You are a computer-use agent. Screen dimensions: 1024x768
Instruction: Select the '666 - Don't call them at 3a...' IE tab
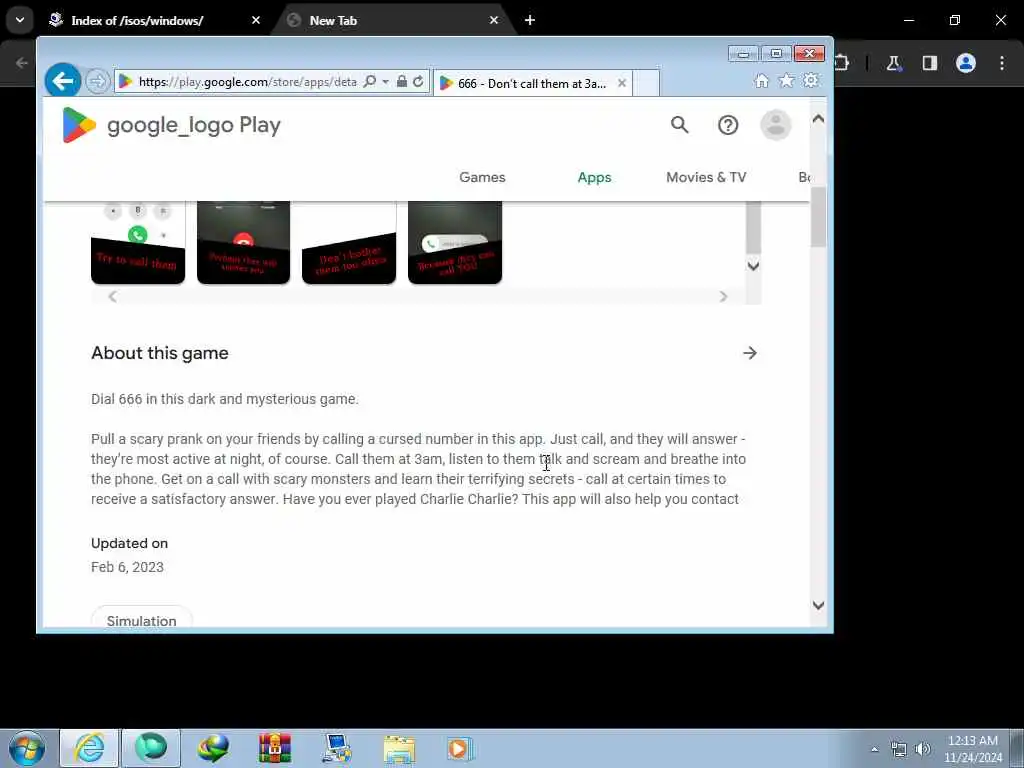(x=532, y=83)
